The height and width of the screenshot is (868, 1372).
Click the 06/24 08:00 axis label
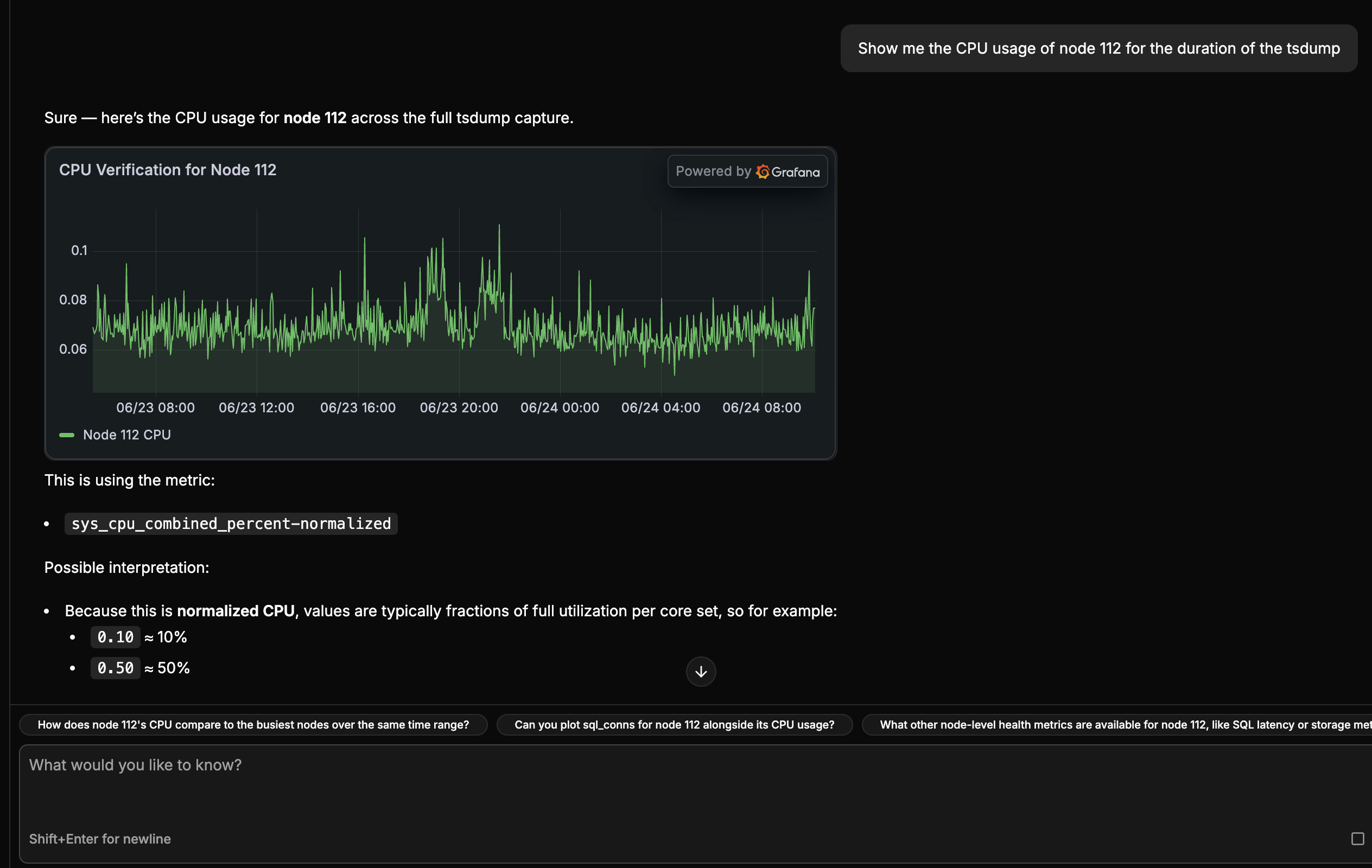762,408
